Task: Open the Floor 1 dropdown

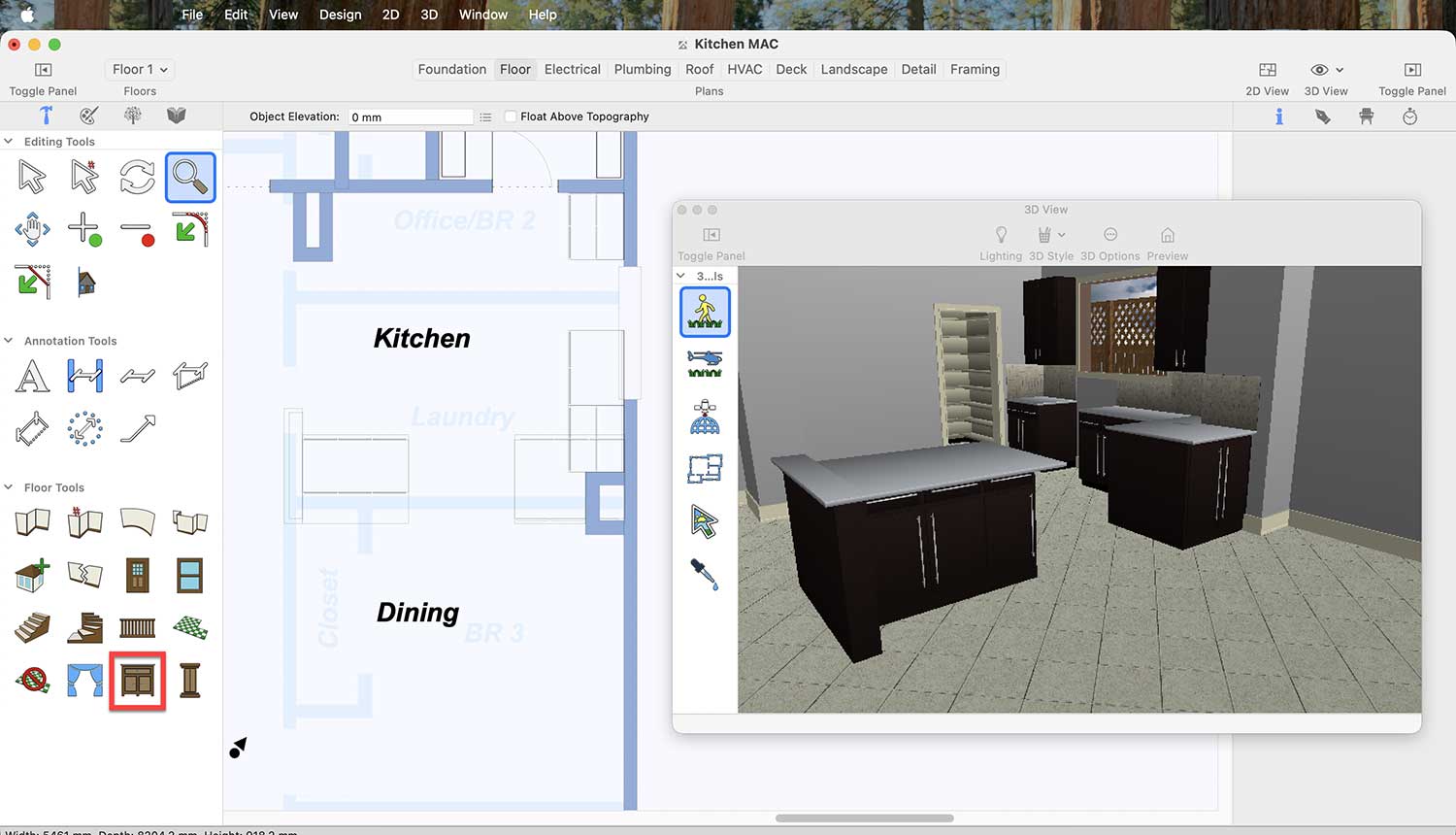Action: click(140, 70)
